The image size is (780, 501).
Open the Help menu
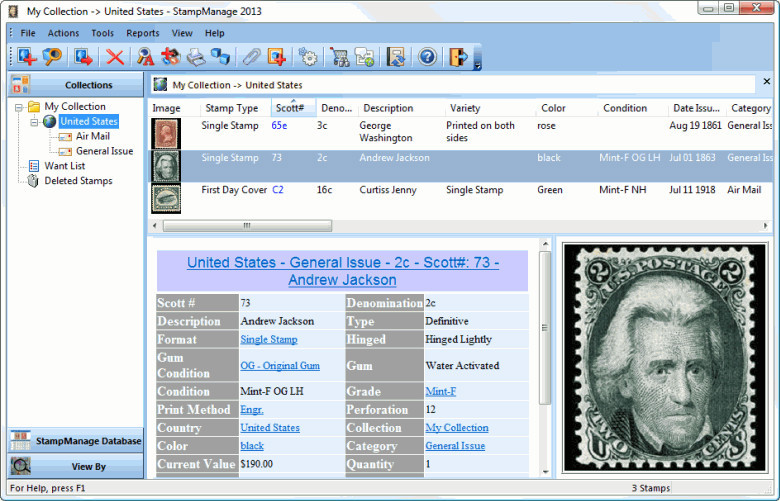click(214, 33)
